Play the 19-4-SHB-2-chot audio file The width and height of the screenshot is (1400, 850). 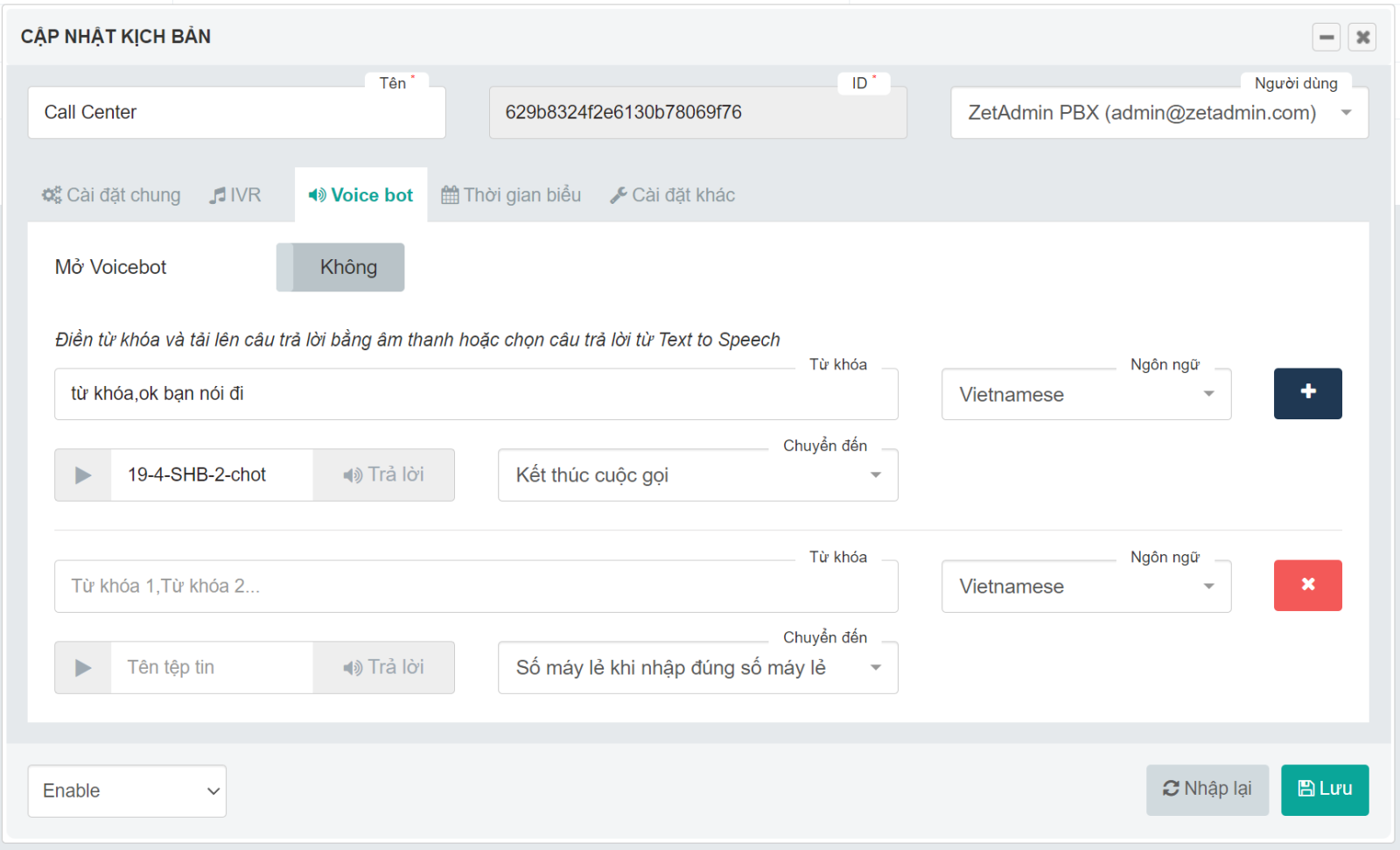[x=83, y=475]
